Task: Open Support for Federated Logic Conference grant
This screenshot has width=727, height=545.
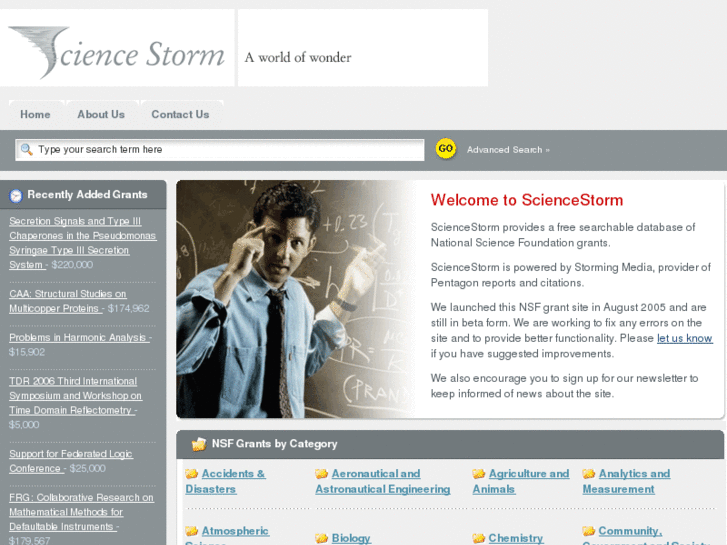Action: click(x=71, y=461)
